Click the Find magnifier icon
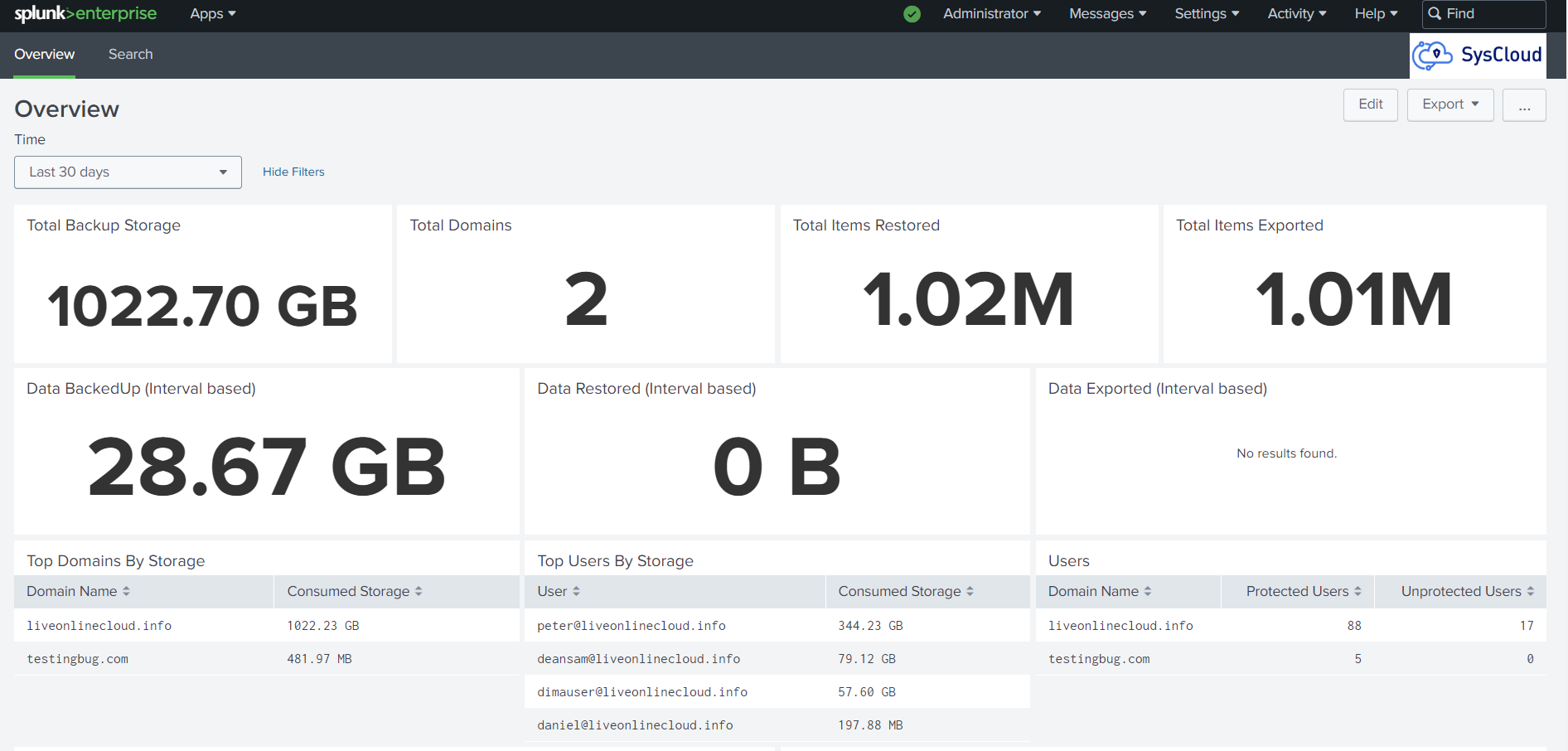 pos(1435,14)
